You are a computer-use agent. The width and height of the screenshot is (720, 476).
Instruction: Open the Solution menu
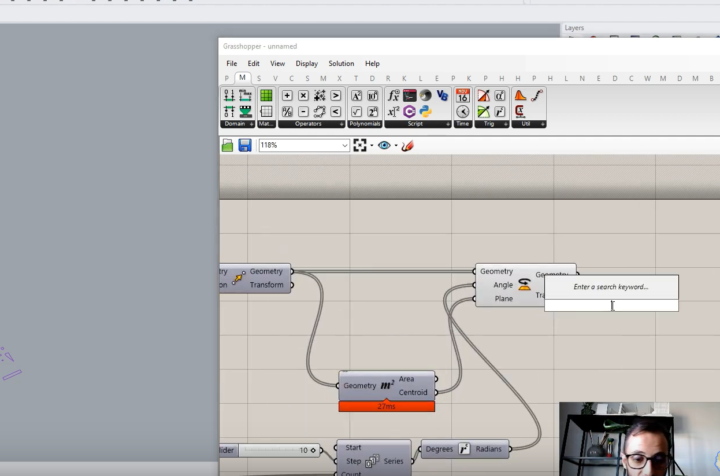tap(341, 63)
